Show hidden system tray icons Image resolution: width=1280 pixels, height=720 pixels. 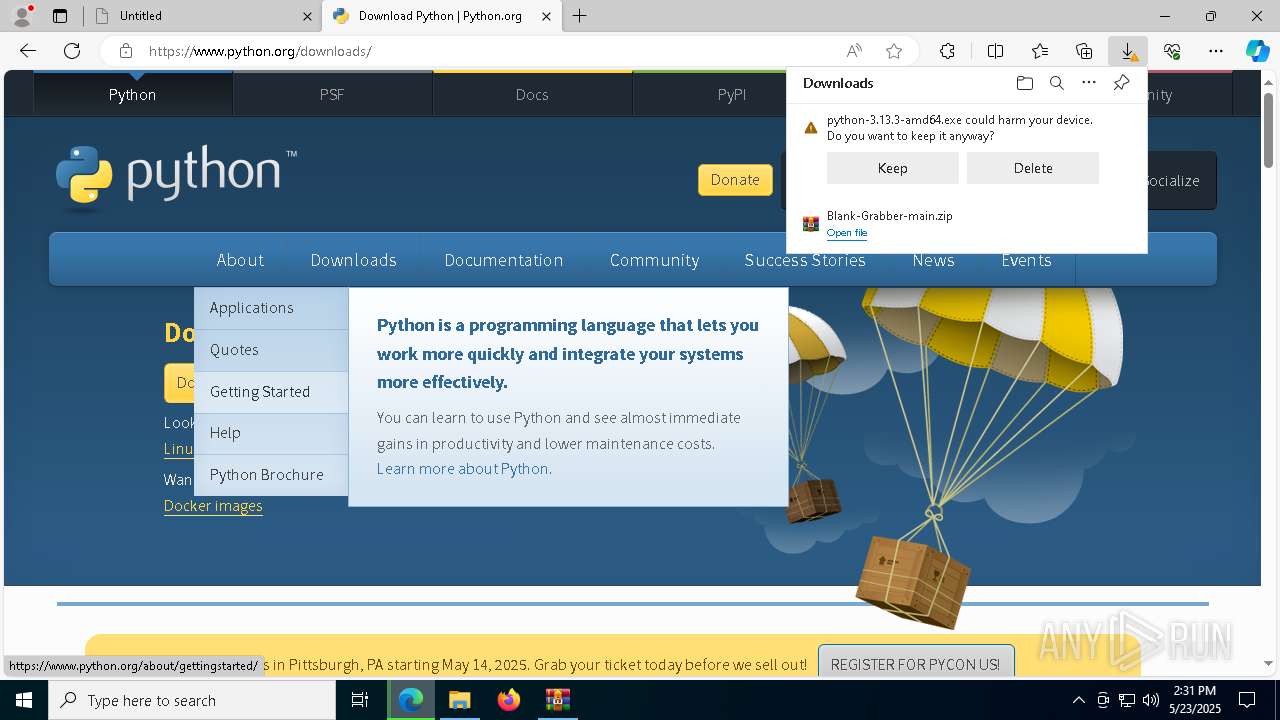click(1078, 700)
